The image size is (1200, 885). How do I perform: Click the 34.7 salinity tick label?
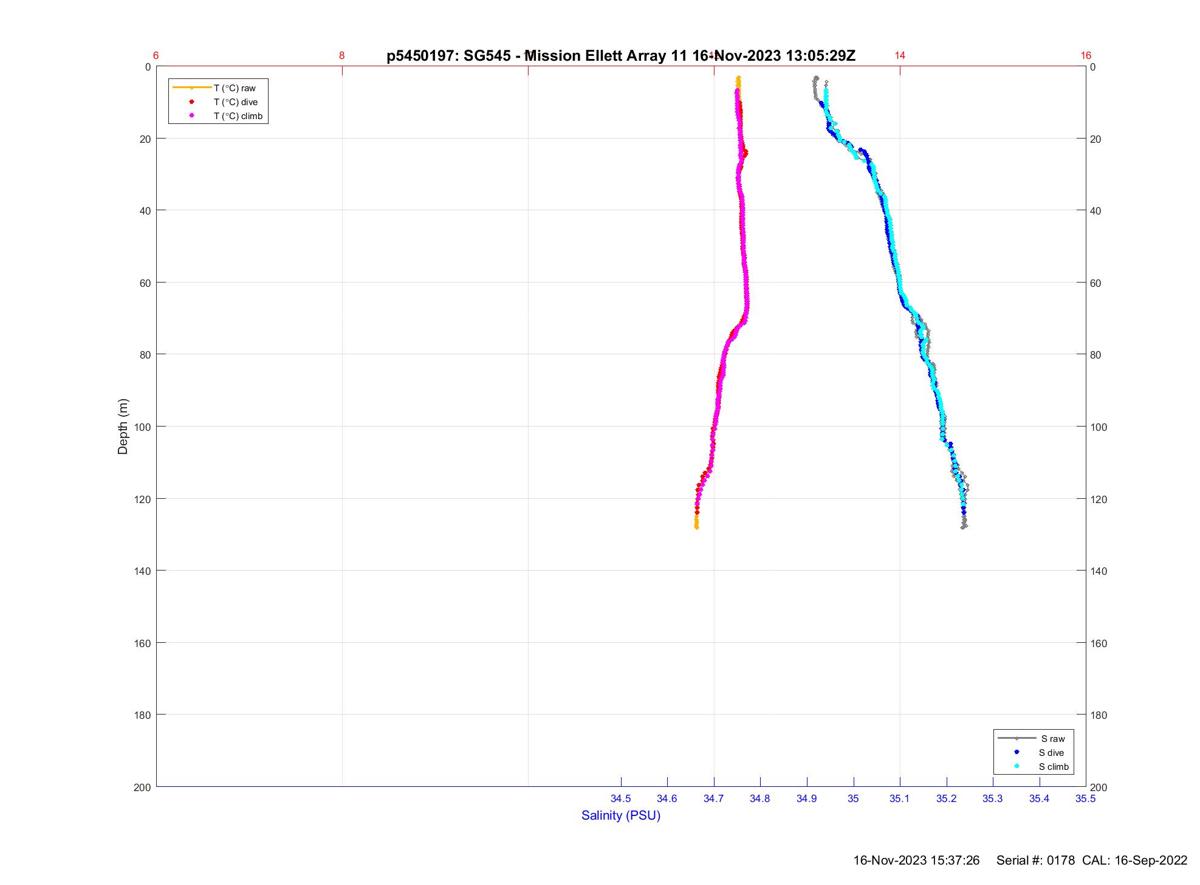click(714, 798)
